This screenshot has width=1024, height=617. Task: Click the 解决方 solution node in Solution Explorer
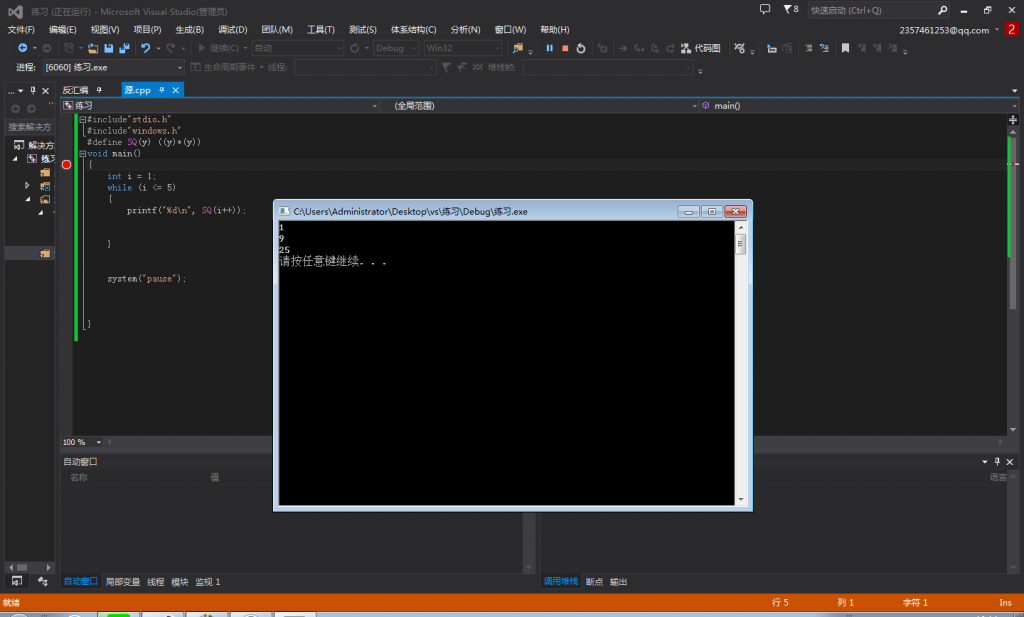coord(34,145)
